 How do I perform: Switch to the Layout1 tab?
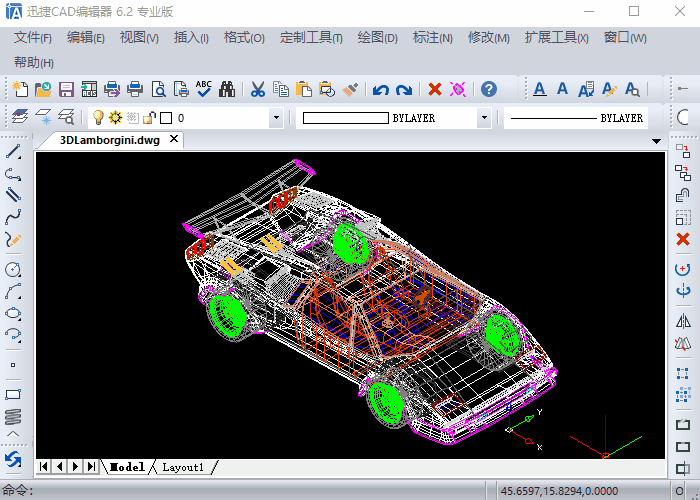(x=184, y=467)
